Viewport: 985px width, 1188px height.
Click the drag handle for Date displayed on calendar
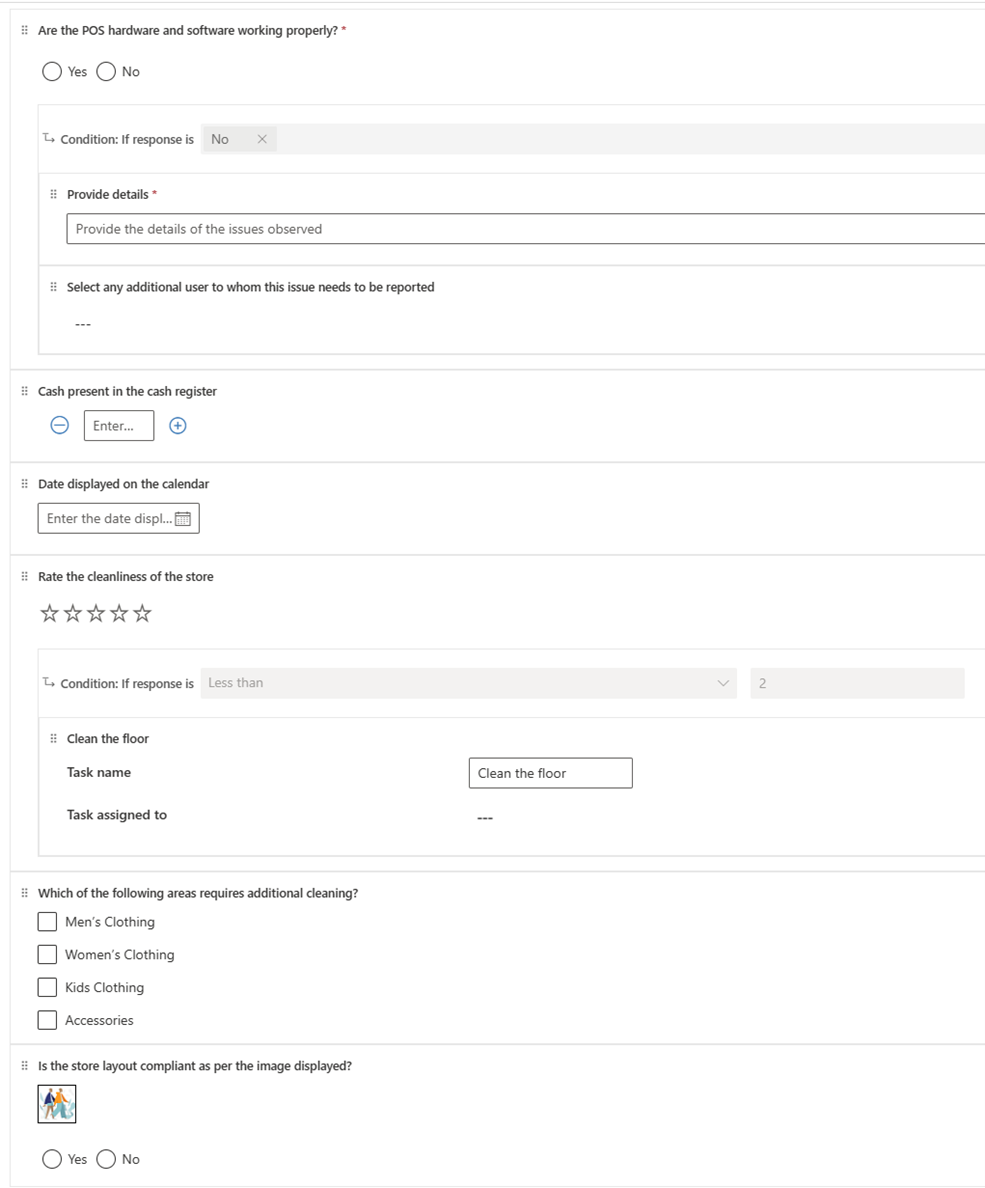(24, 483)
